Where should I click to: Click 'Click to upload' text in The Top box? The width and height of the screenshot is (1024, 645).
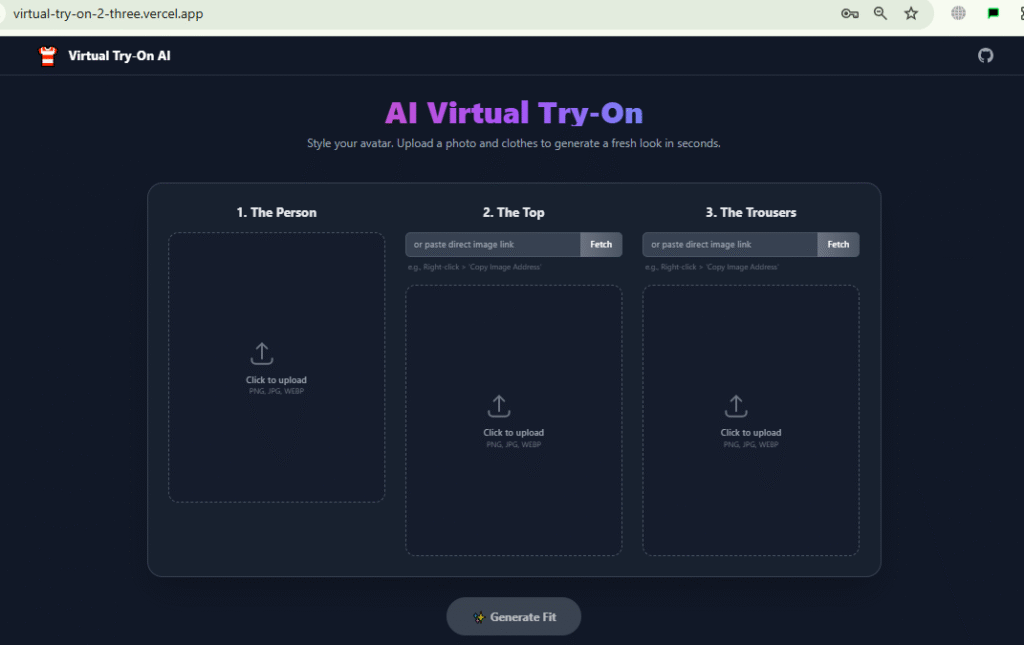513,433
